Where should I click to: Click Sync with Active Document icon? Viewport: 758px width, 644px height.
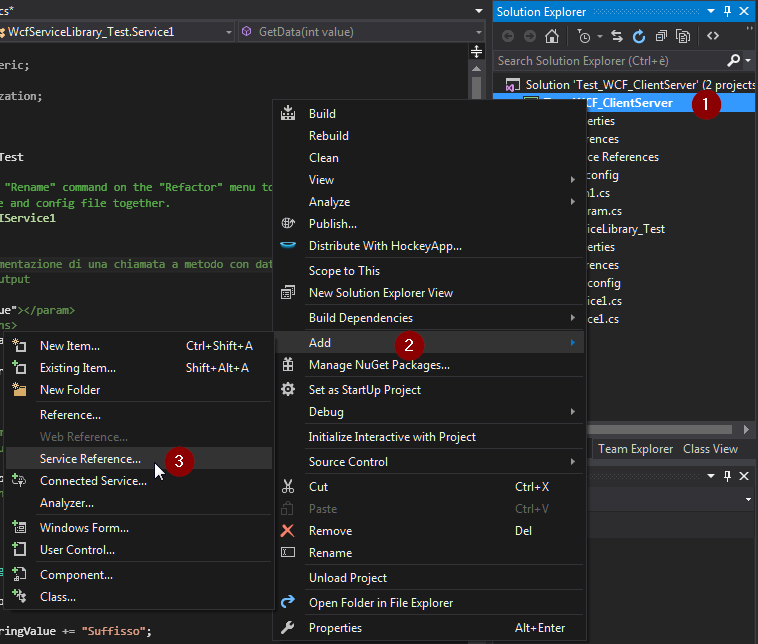coord(616,36)
